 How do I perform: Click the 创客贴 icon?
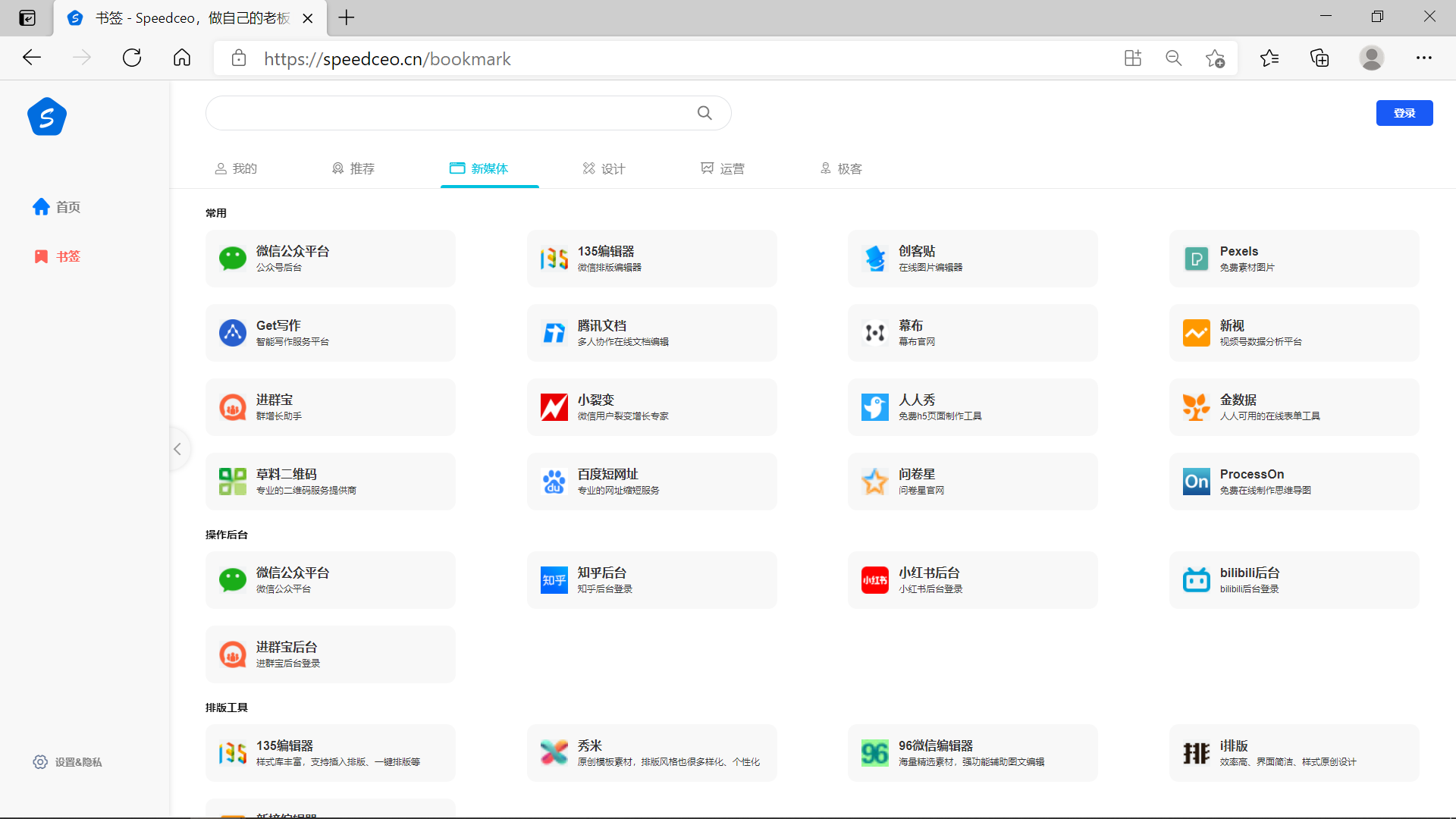coord(875,259)
